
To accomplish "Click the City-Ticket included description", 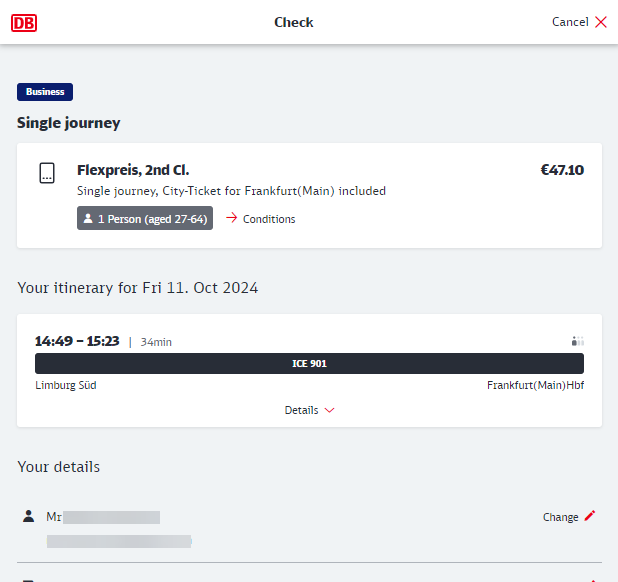I will [231, 191].
